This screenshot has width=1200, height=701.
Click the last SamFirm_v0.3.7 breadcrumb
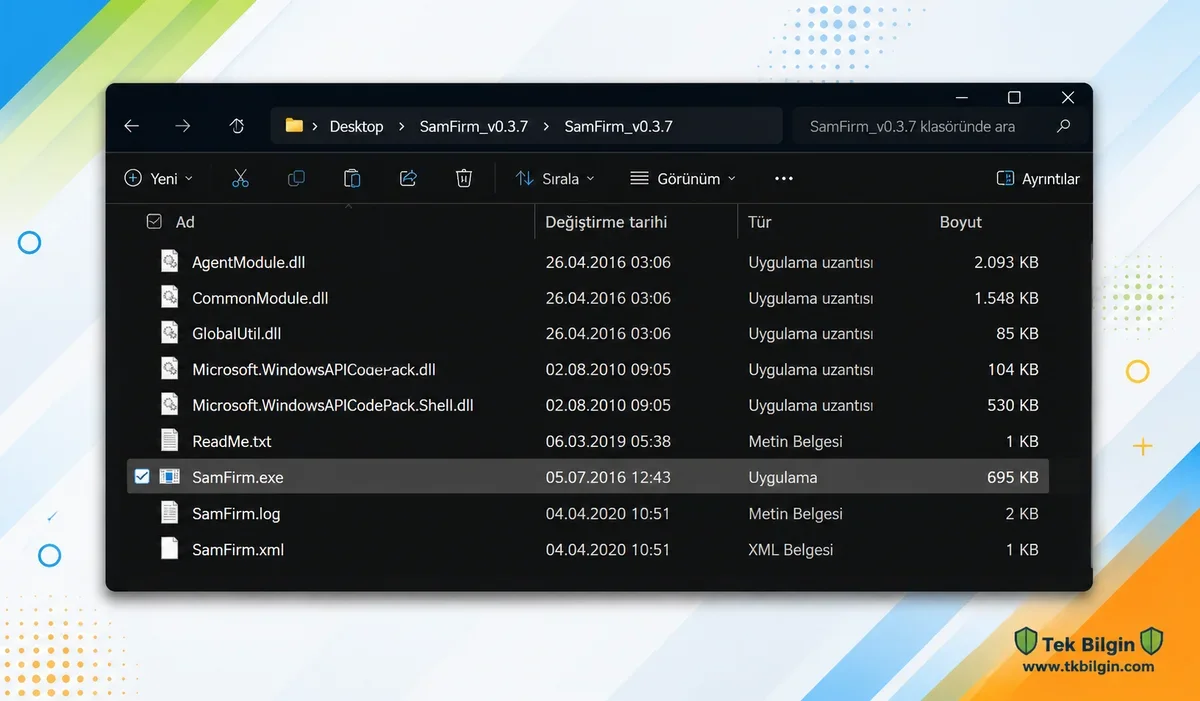[619, 126]
